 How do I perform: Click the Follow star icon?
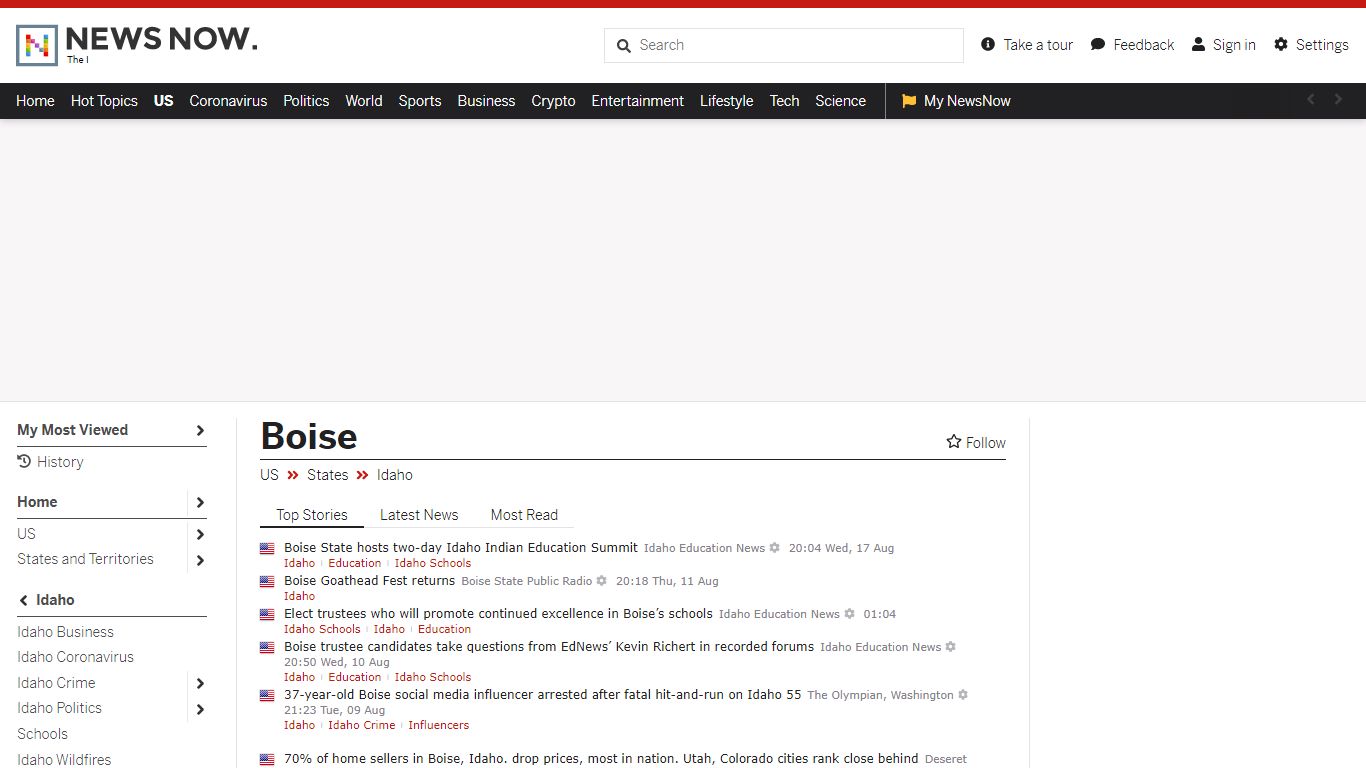[x=954, y=442]
